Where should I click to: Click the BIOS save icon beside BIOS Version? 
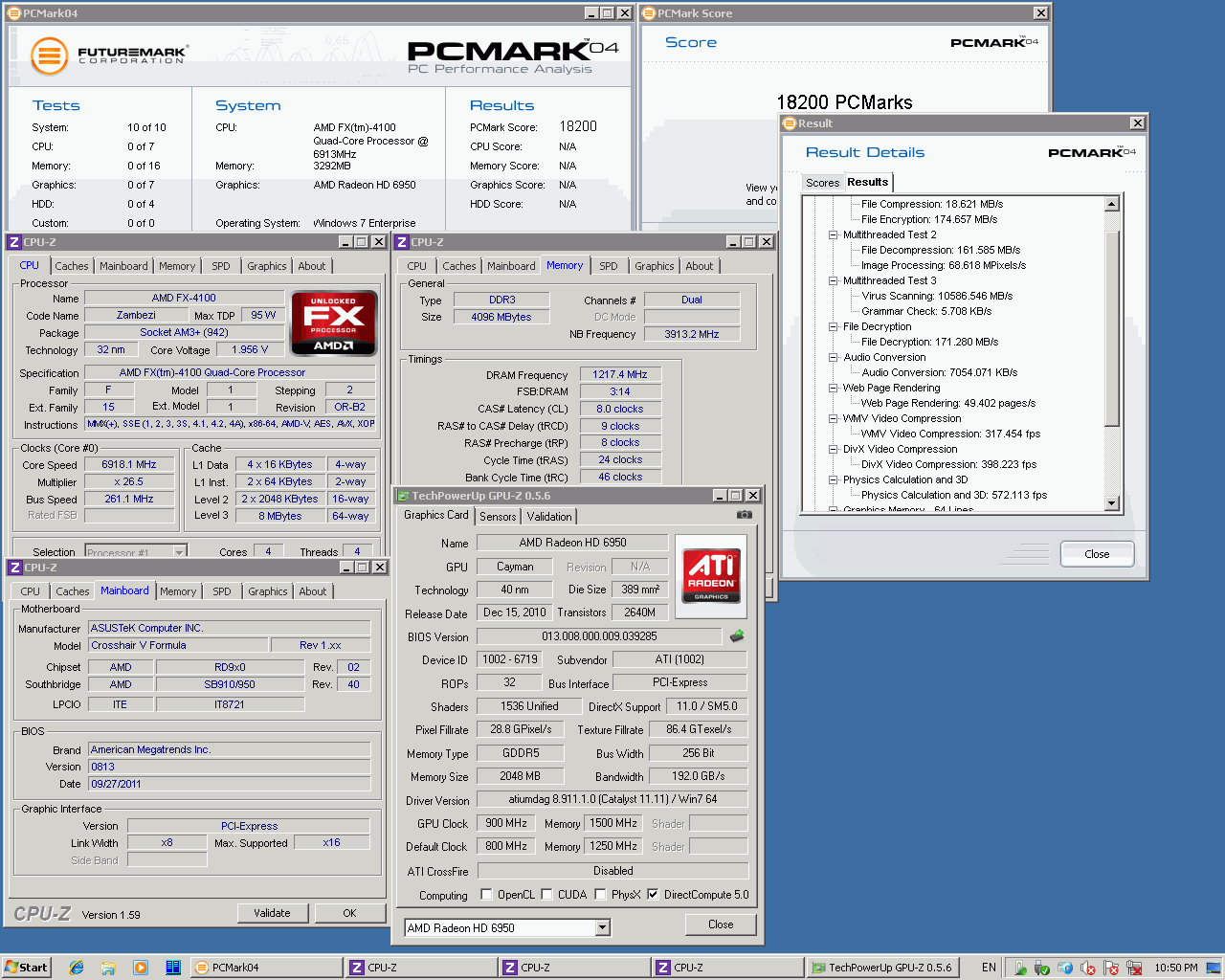coord(737,636)
